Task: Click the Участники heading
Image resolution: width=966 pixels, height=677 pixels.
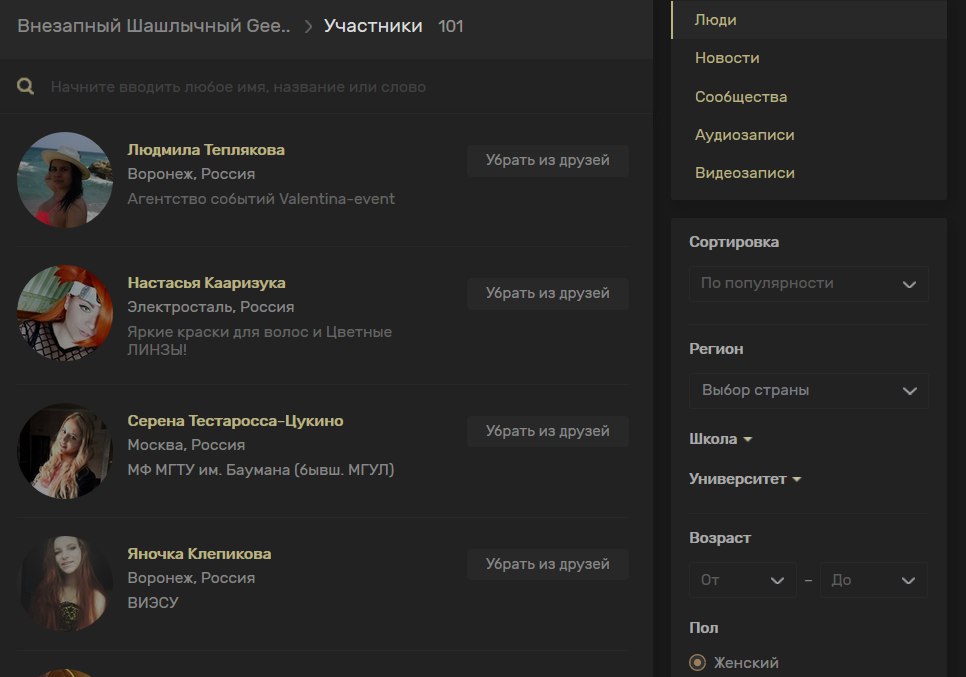Action: [373, 26]
